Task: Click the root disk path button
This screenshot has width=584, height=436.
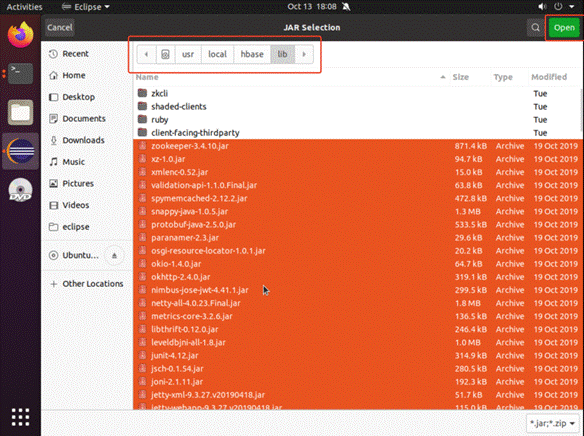Action: pos(165,54)
